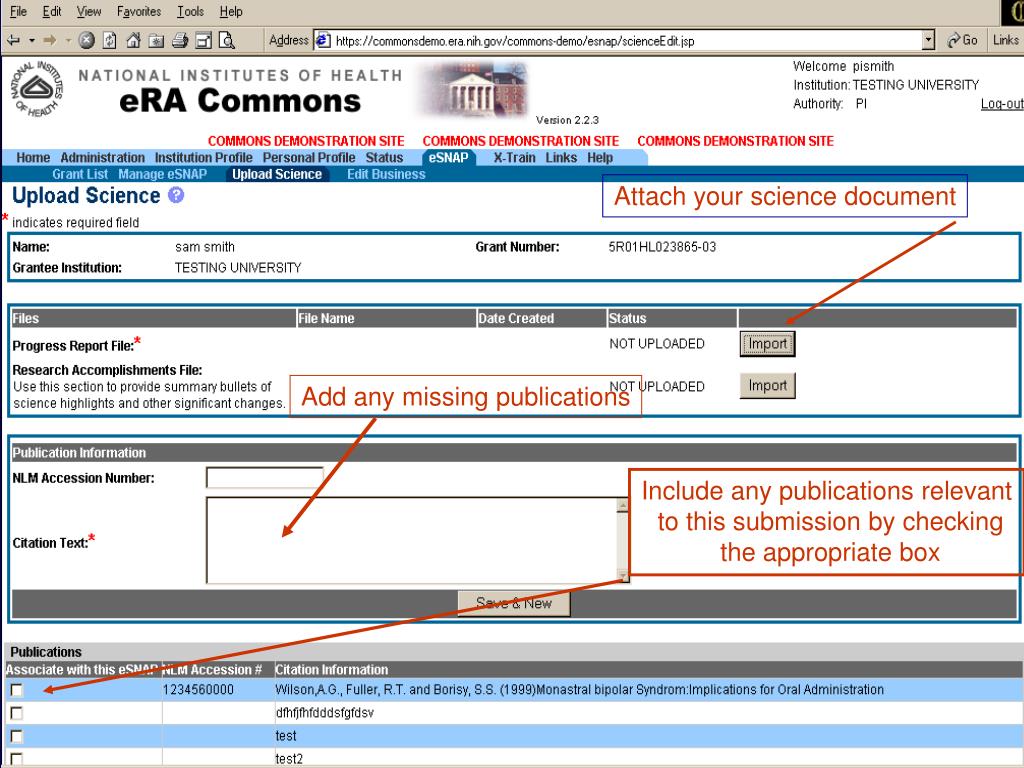Go to Edit Business submenu
The height and width of the screenshot is (768, 1024).
click(386, 174)
